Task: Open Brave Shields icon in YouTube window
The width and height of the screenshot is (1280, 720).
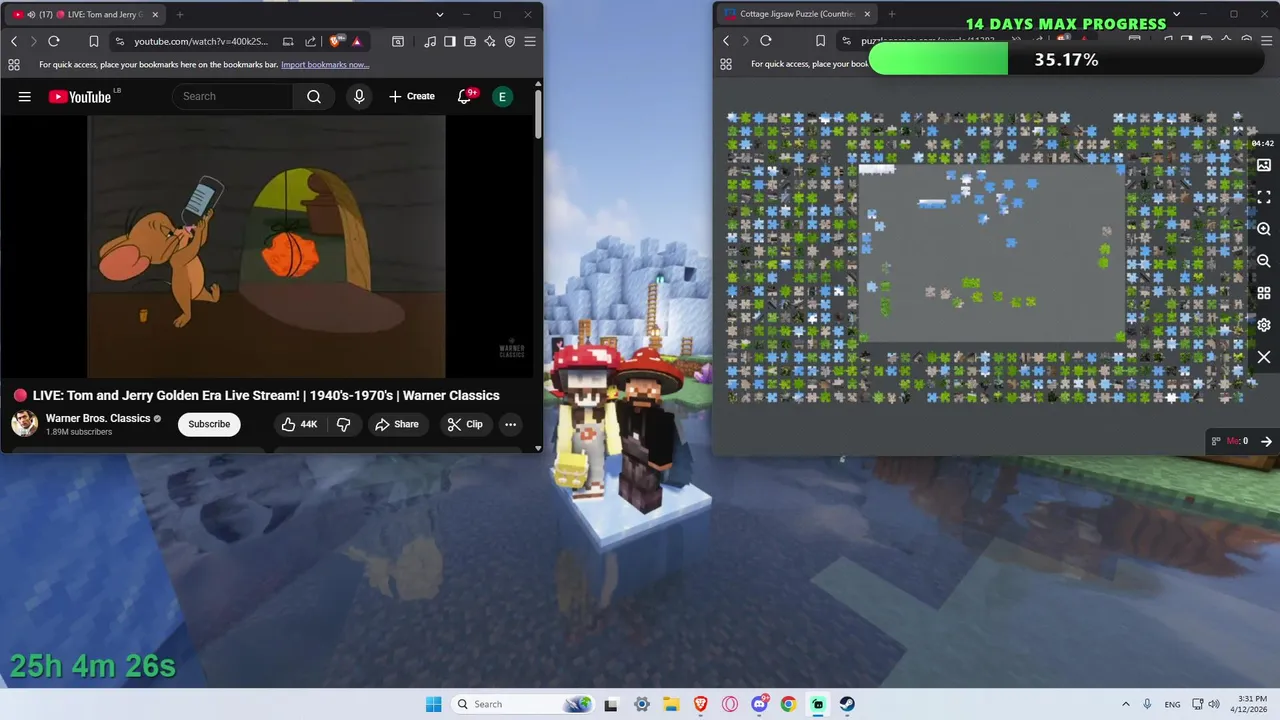Action: [335, 41]
